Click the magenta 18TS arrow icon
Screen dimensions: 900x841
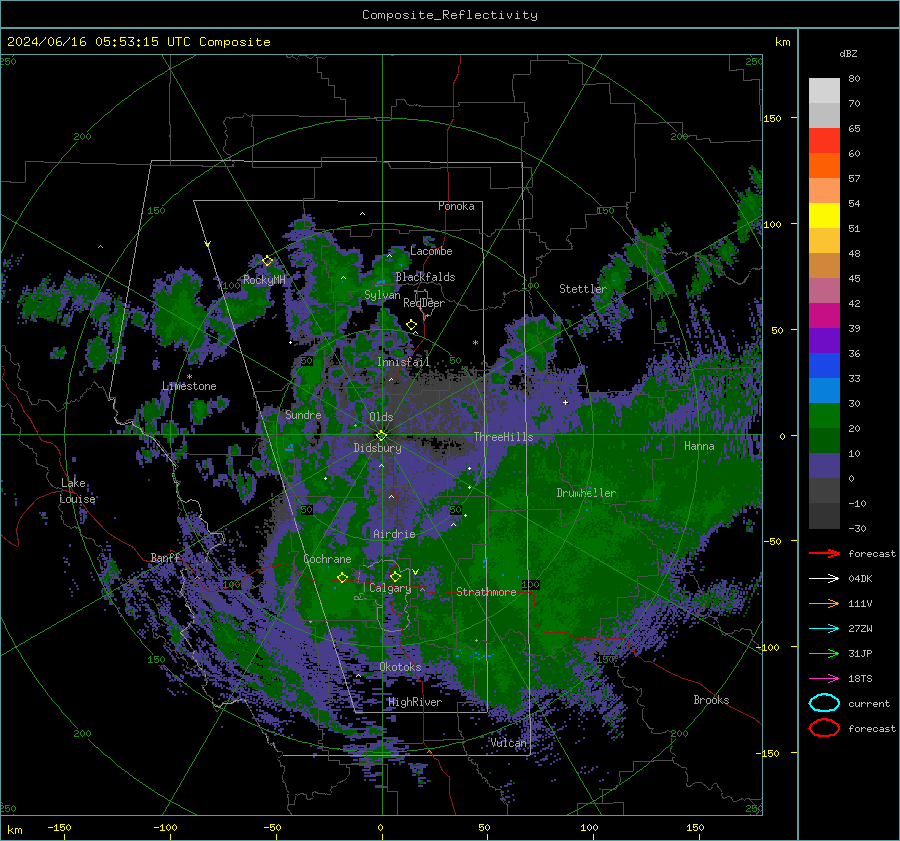click(824, 679)
